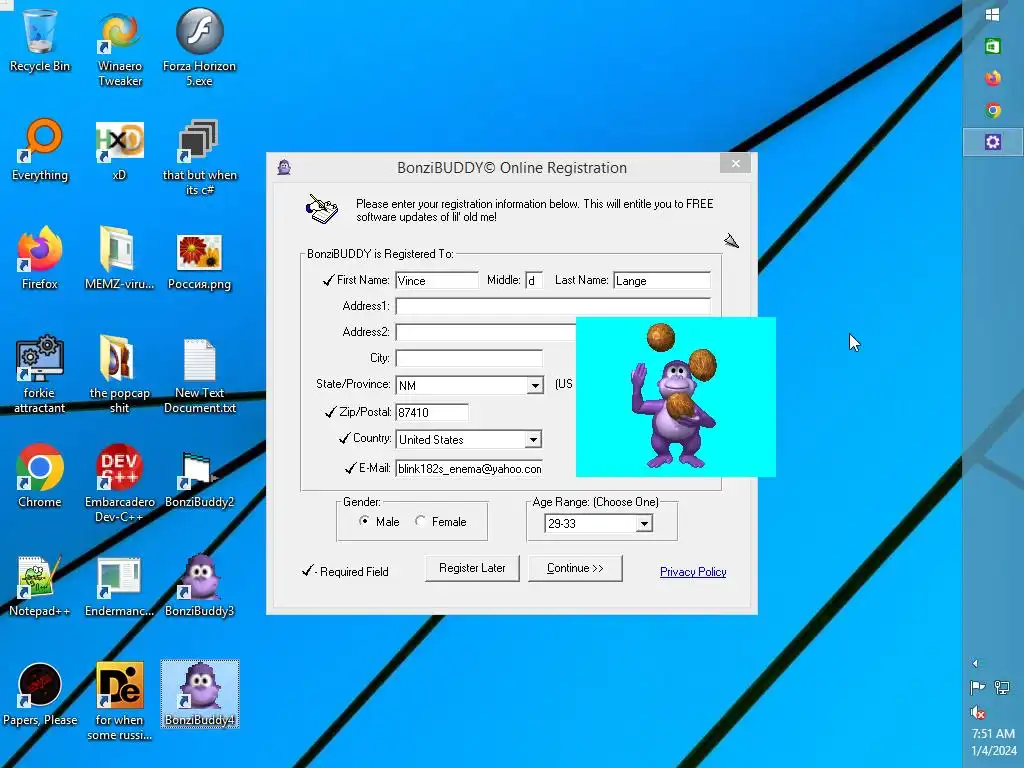
Task: Click the BonziBUDDY title bar monkey icon
Action: (284, 168)
